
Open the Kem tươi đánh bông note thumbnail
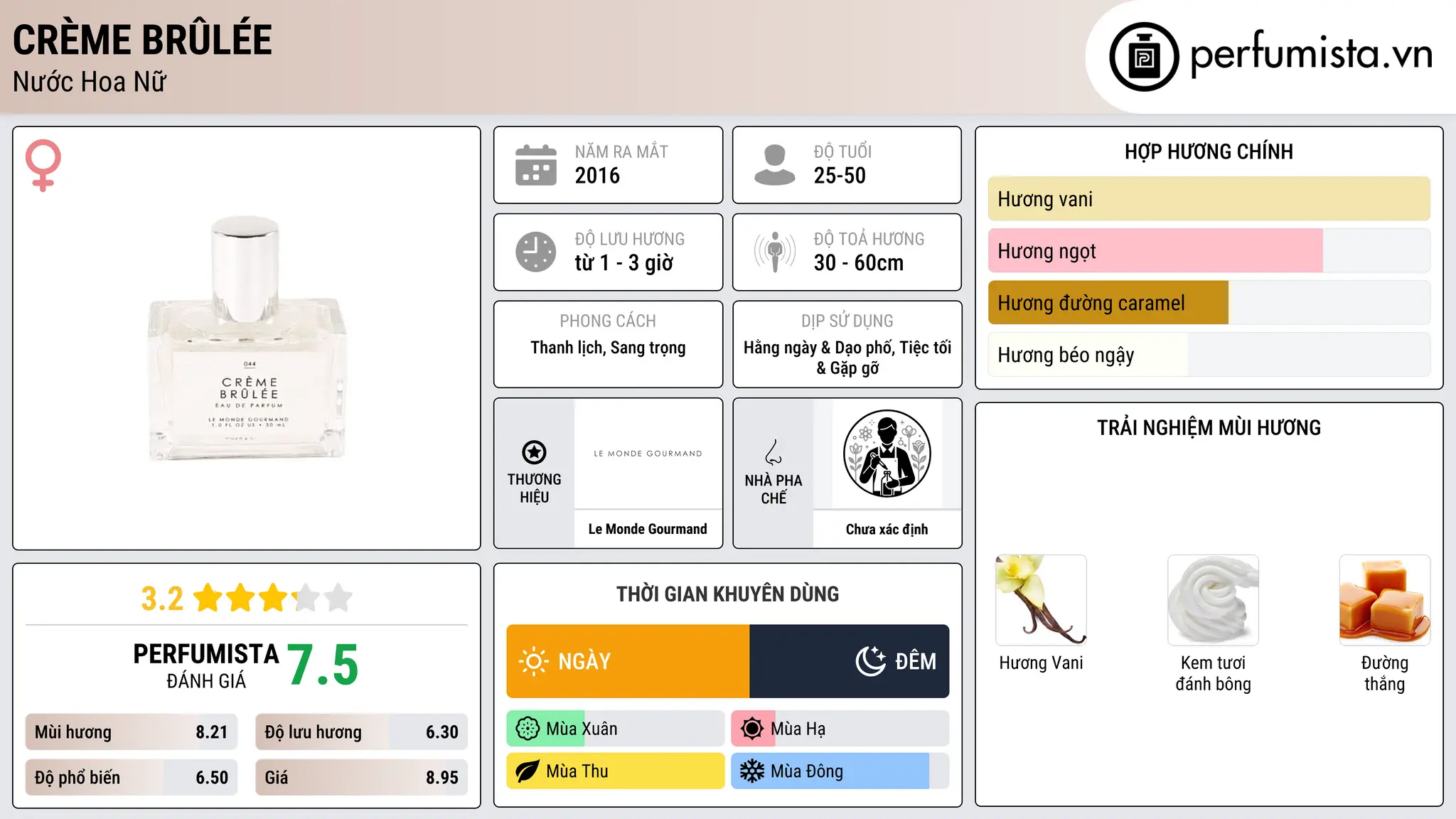click(1213, 600)
